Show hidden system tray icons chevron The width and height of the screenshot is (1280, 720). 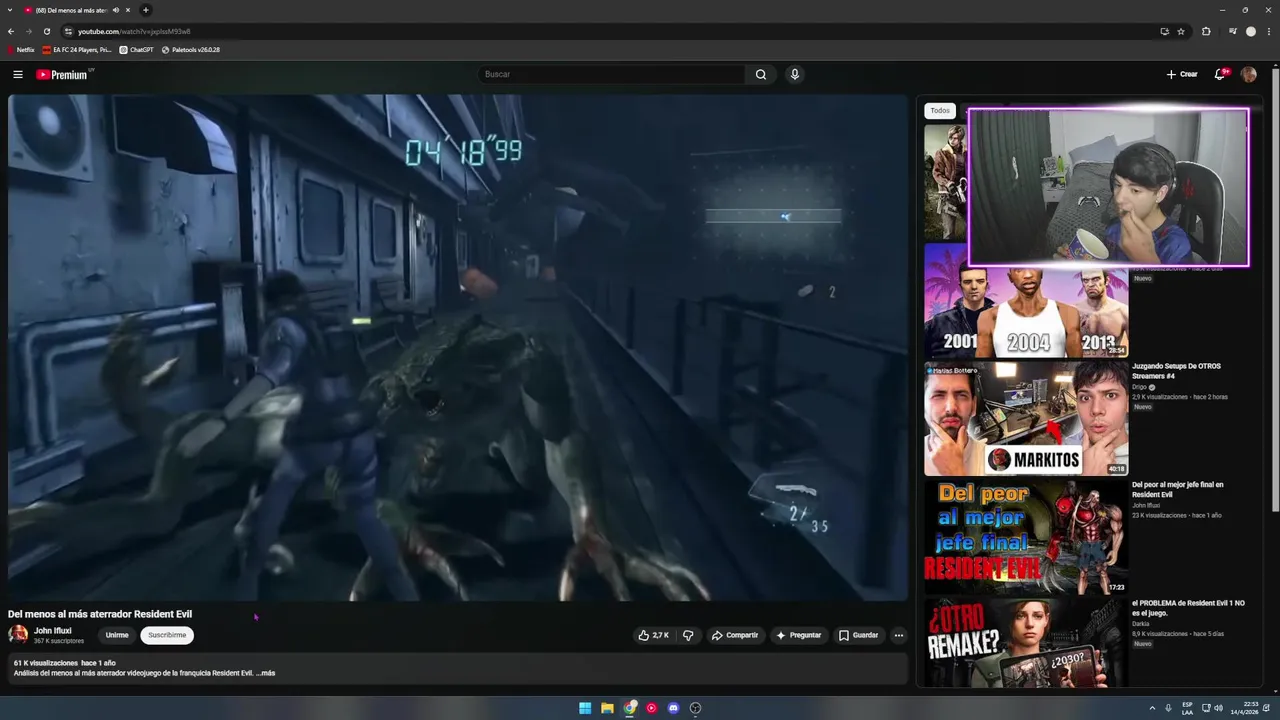click(1152, 708)
